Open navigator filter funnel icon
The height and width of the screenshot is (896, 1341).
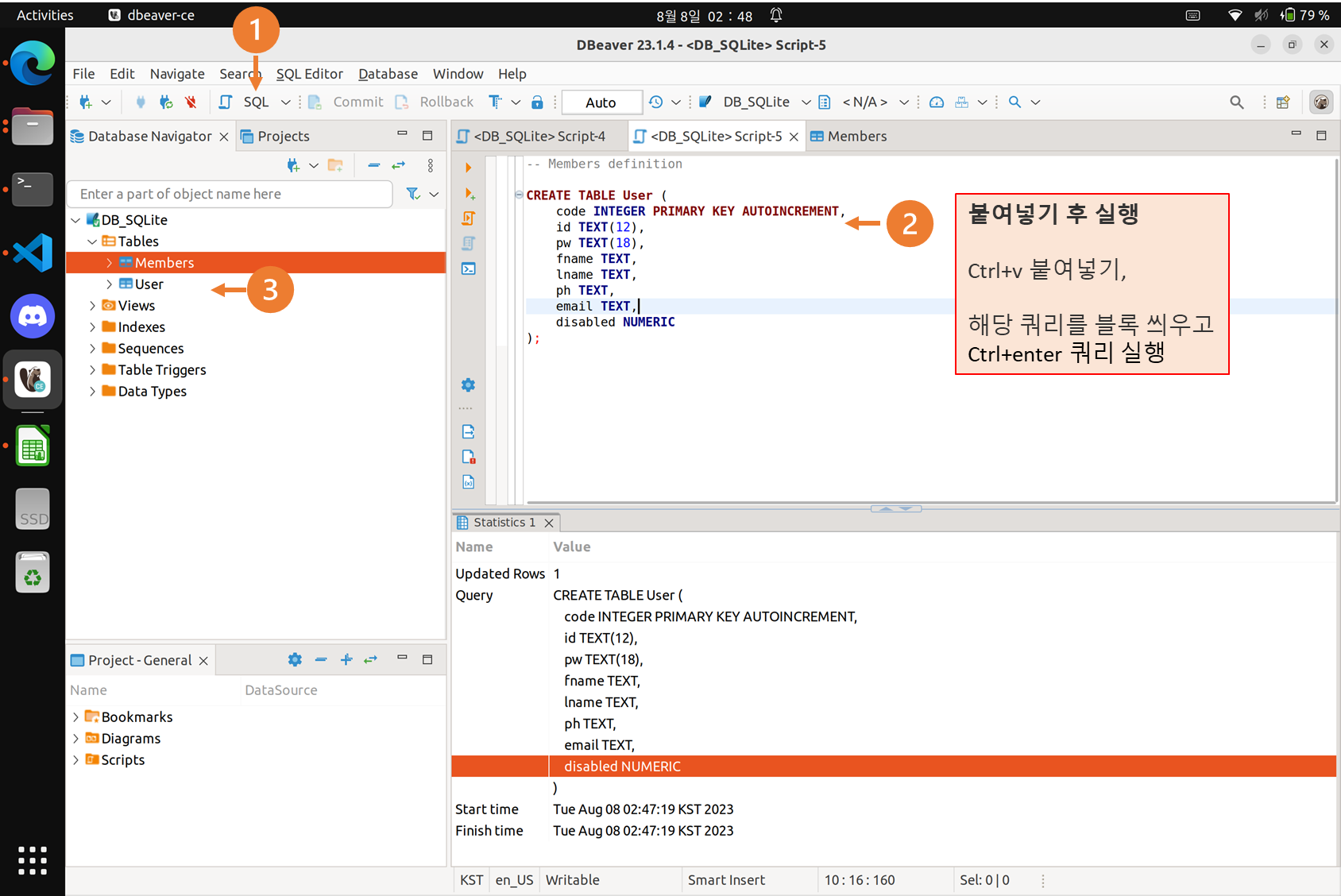[413, 194]
